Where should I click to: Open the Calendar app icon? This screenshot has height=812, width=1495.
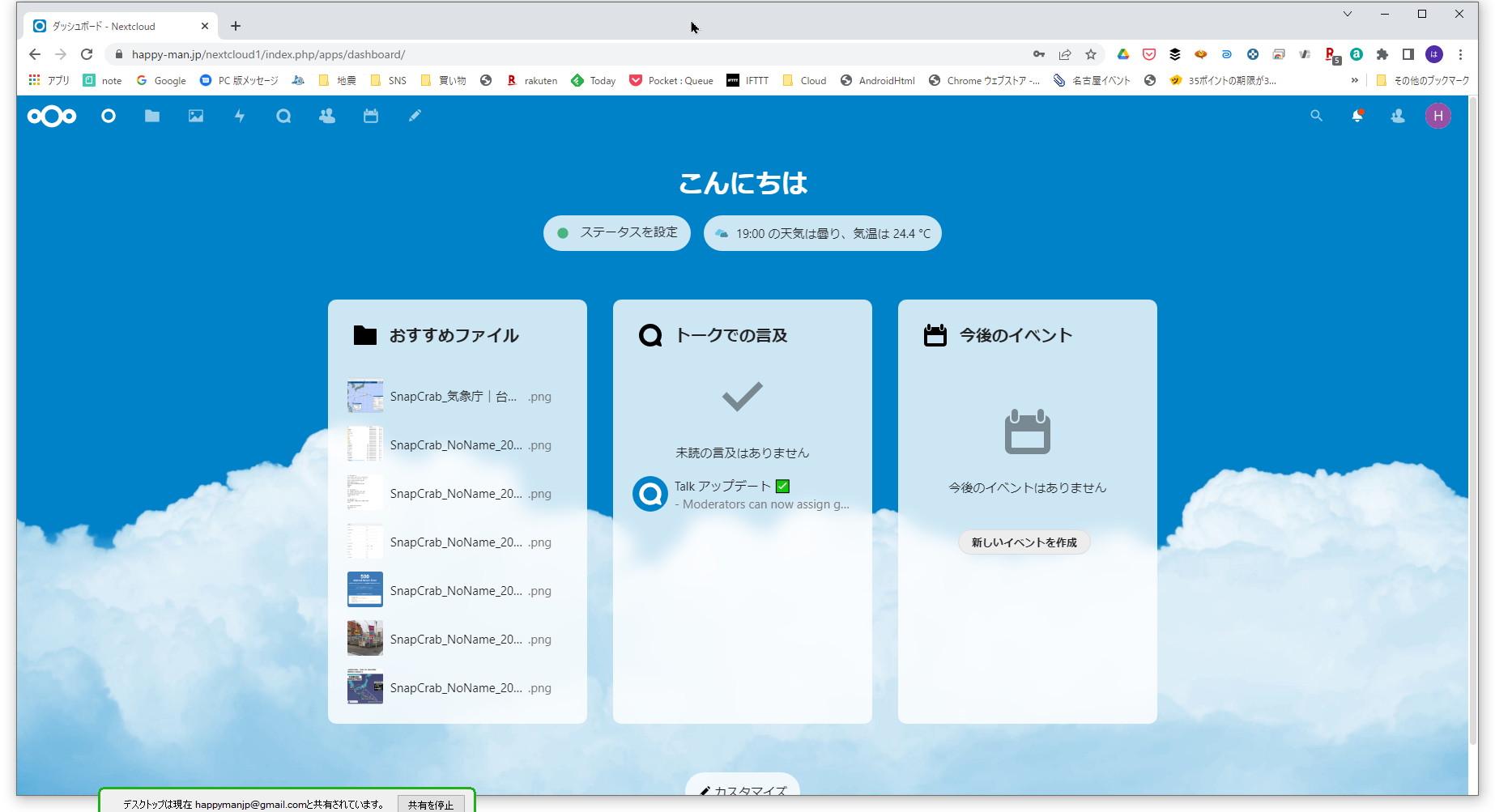[371, 117]
